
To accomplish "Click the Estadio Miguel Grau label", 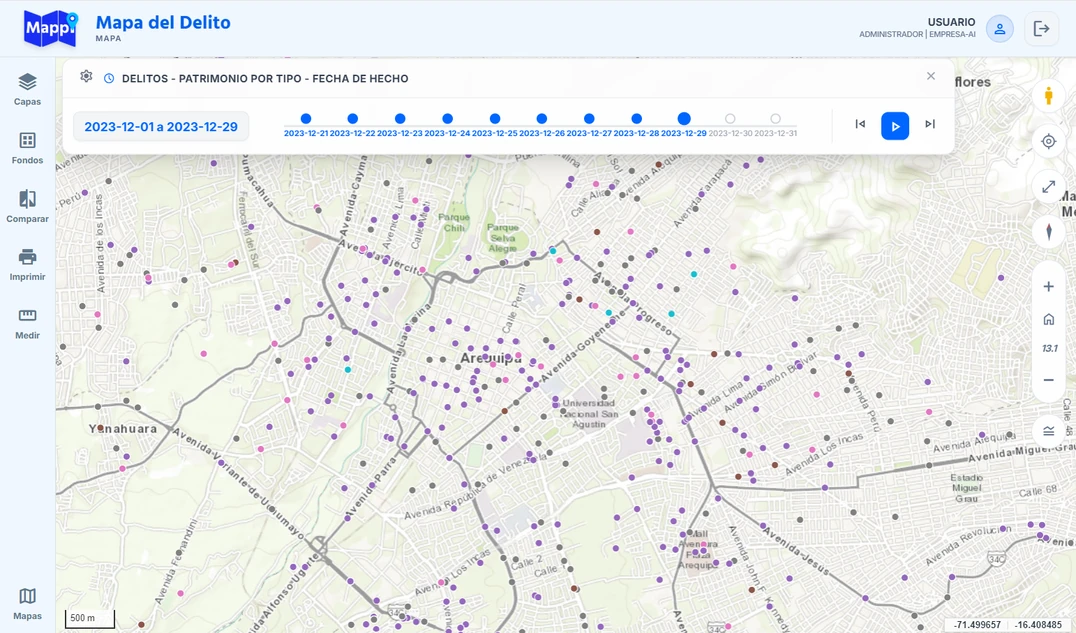I will pyautogui.click(x=966, y=487).
